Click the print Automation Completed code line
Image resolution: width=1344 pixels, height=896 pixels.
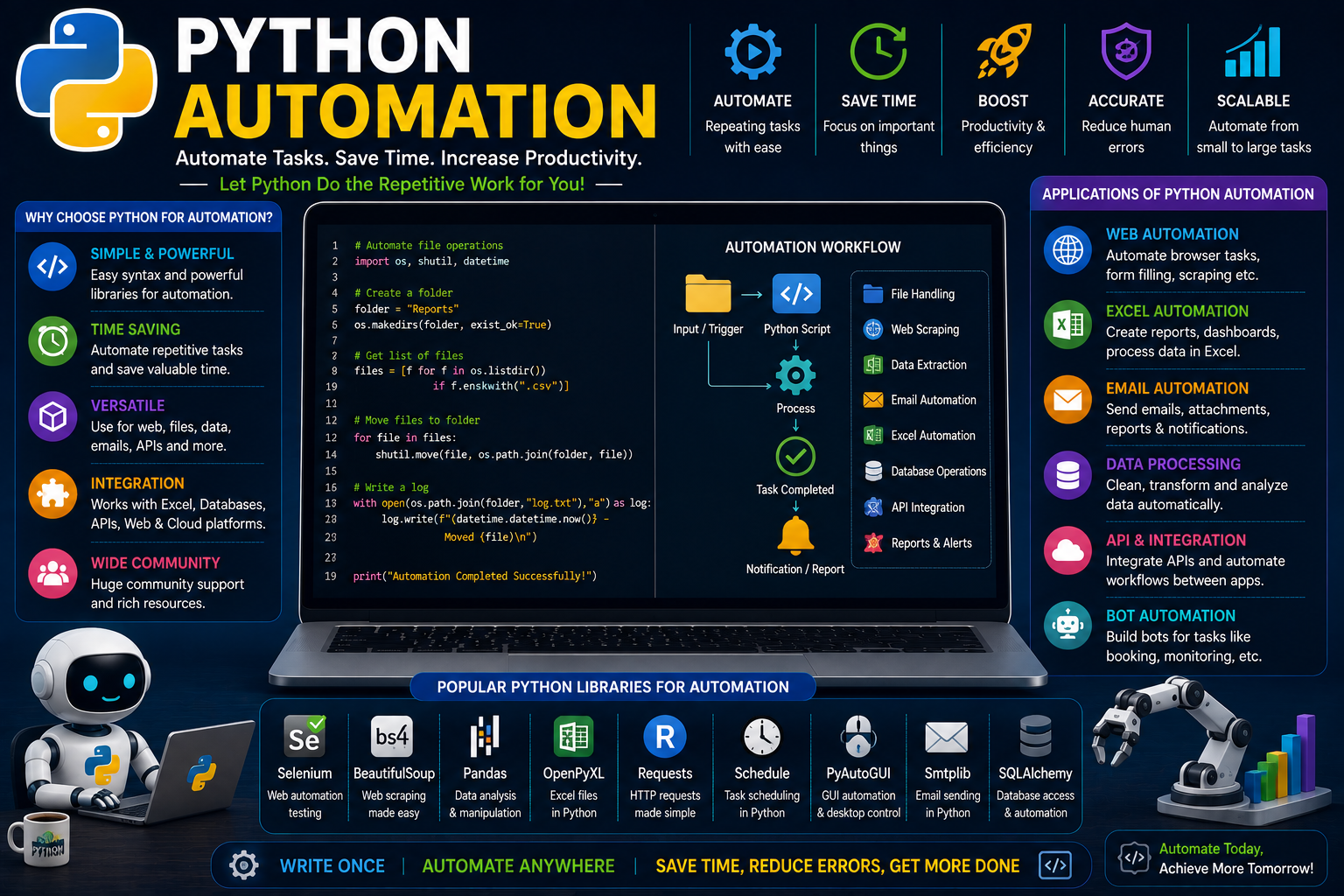[x=474, y=576]
